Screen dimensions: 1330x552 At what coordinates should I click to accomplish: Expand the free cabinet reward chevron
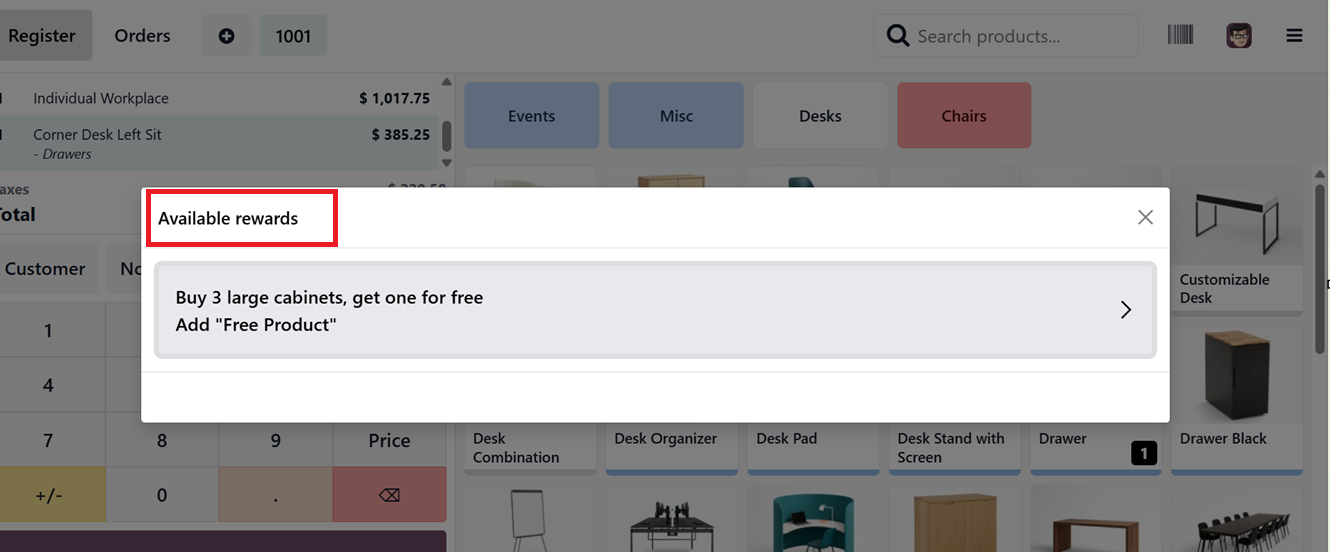pyautogui.click(x=1125, y=310)
